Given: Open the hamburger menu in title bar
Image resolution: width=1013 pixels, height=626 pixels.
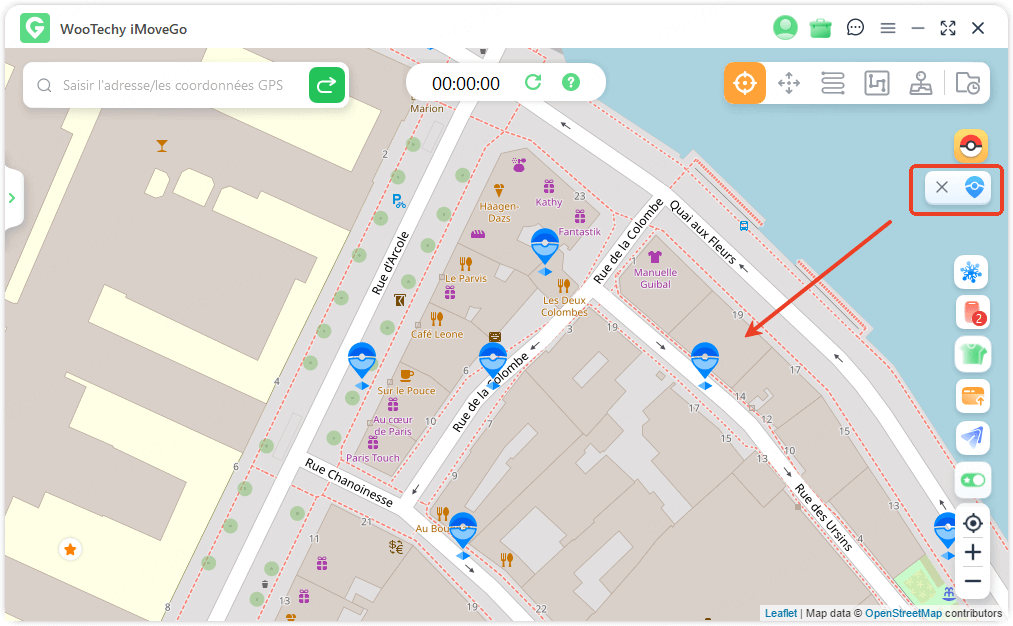Looking at the screenshot, I should click(x=887, y=28).
